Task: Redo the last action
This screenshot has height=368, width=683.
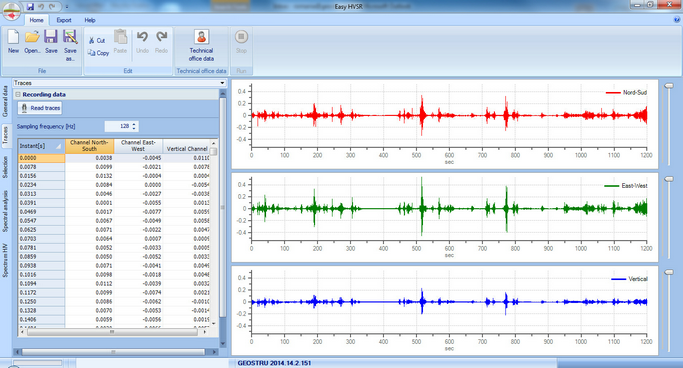Action: (161, 41)
